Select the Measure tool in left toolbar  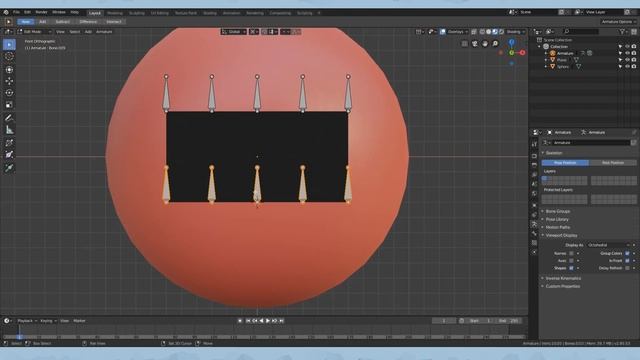[9, 130]
